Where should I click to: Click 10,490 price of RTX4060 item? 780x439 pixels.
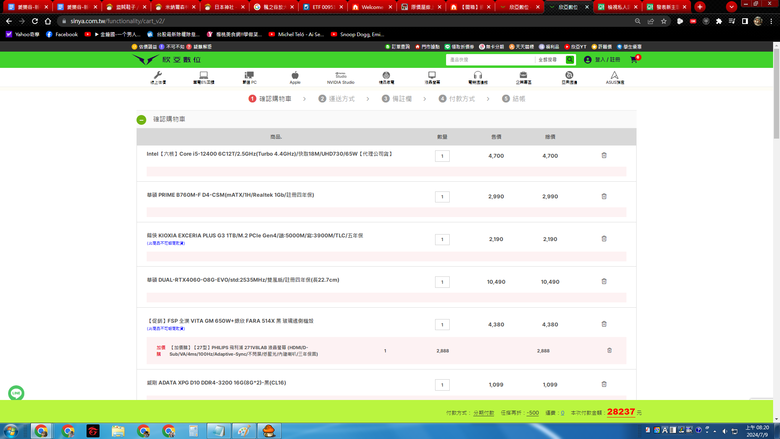[496, 282]
